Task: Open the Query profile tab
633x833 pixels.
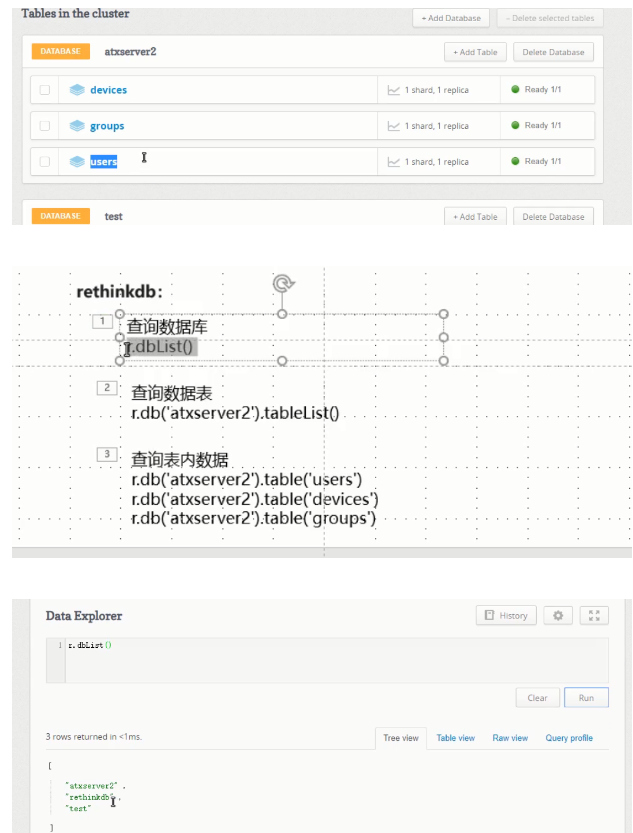Action: [569, 738]
